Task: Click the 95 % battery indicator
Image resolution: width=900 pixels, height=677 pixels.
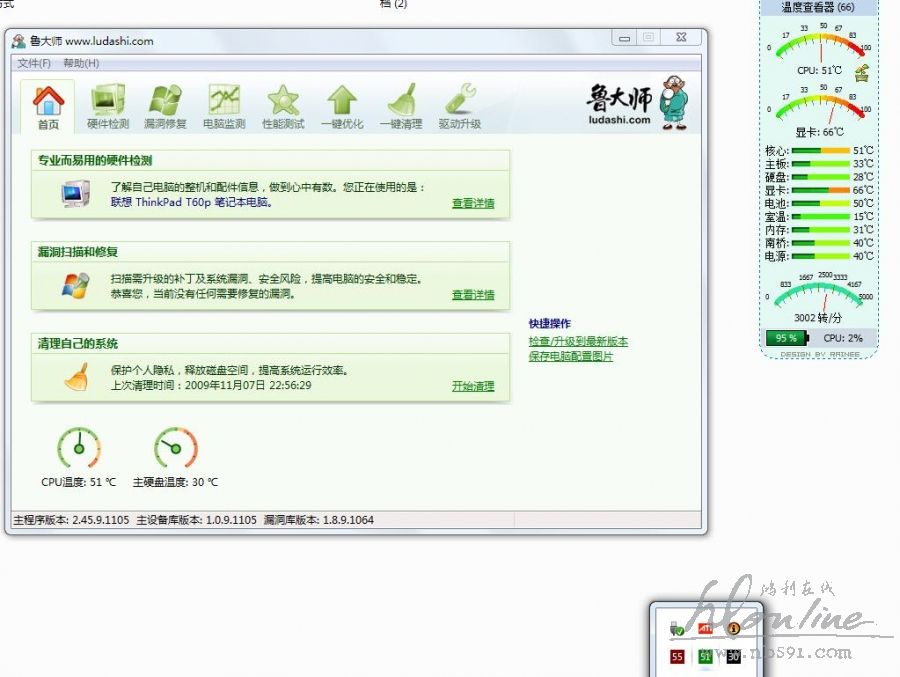Action: [787, 338]
